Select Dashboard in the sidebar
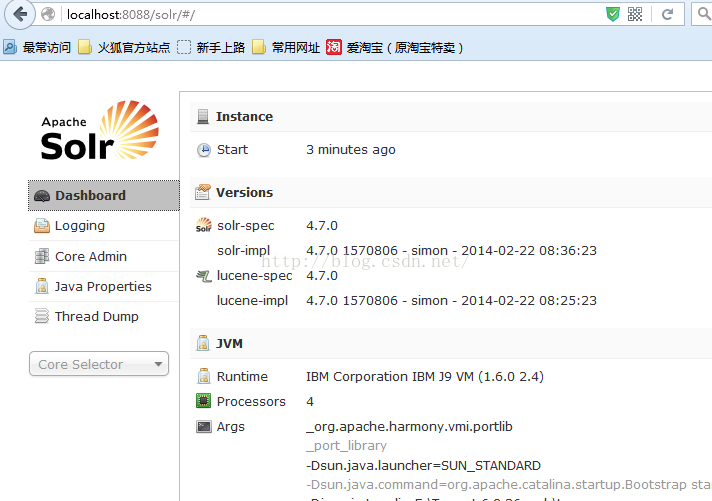Viewport: 712px width, 501px height. (104, 195)
